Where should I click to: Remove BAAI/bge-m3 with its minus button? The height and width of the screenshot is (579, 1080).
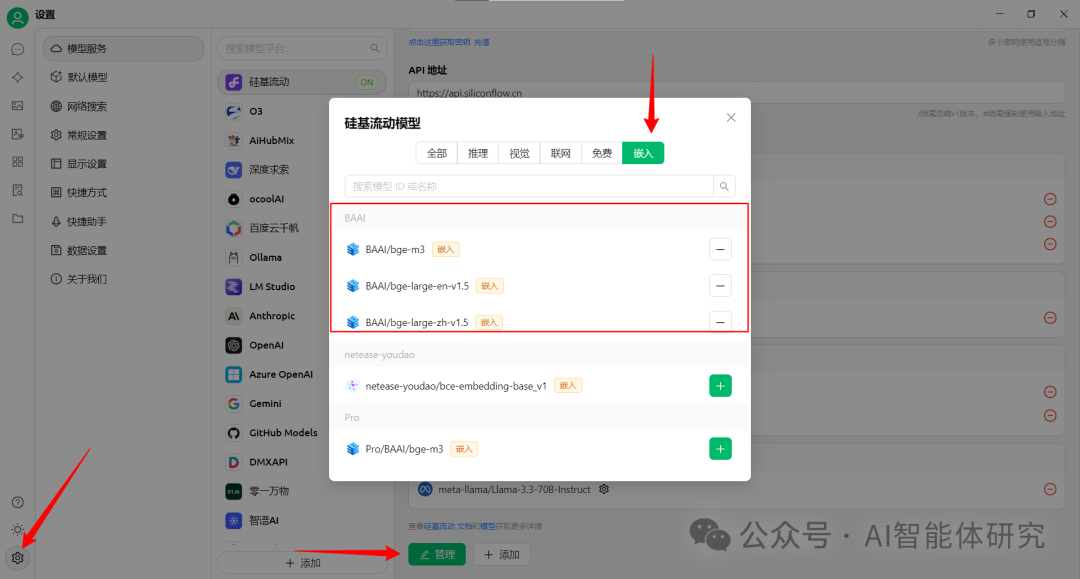(720, 249)
